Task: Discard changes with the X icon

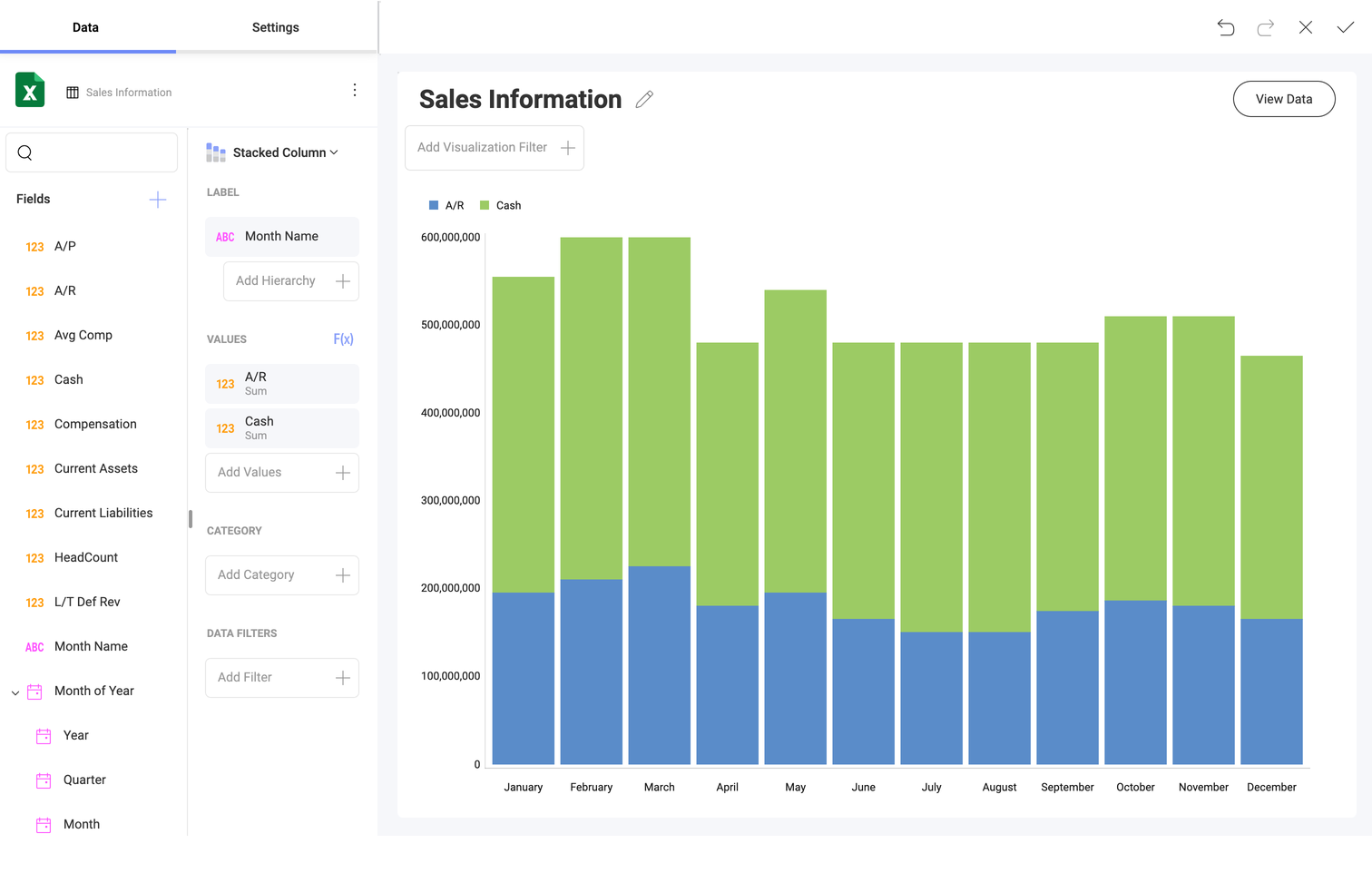Action: (x=1306, y=27)
